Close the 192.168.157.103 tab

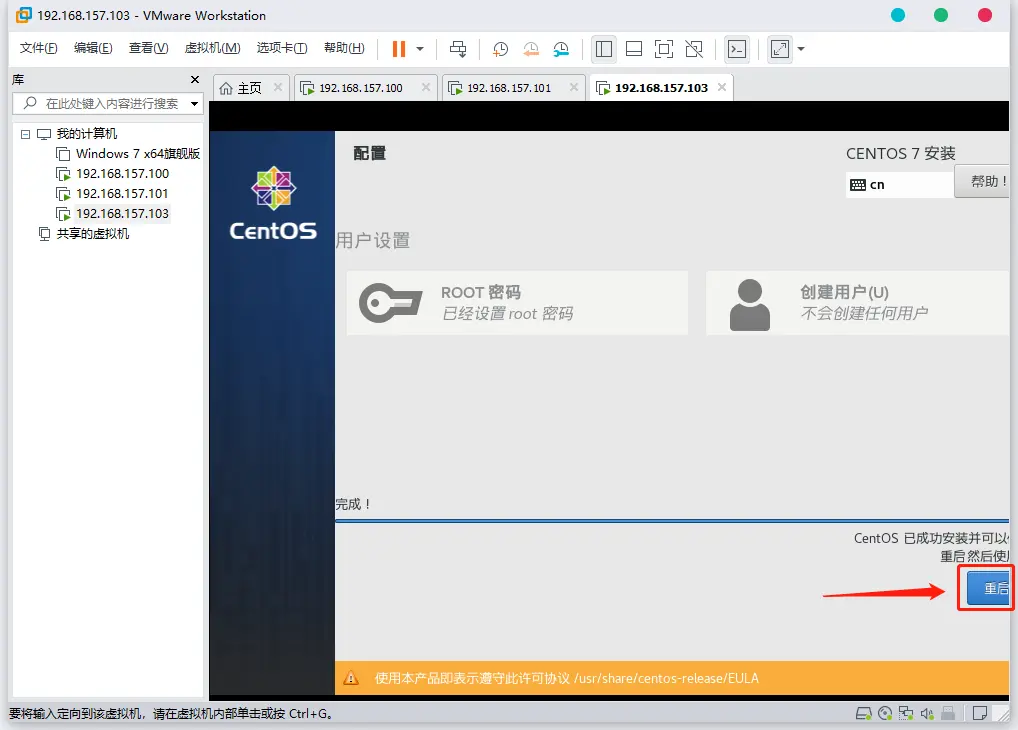[x=722, y=87]
